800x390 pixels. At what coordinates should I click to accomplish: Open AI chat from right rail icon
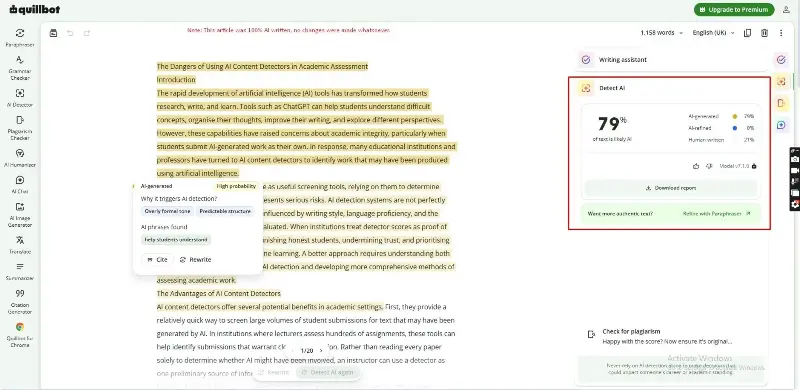(x=781, y=125)
